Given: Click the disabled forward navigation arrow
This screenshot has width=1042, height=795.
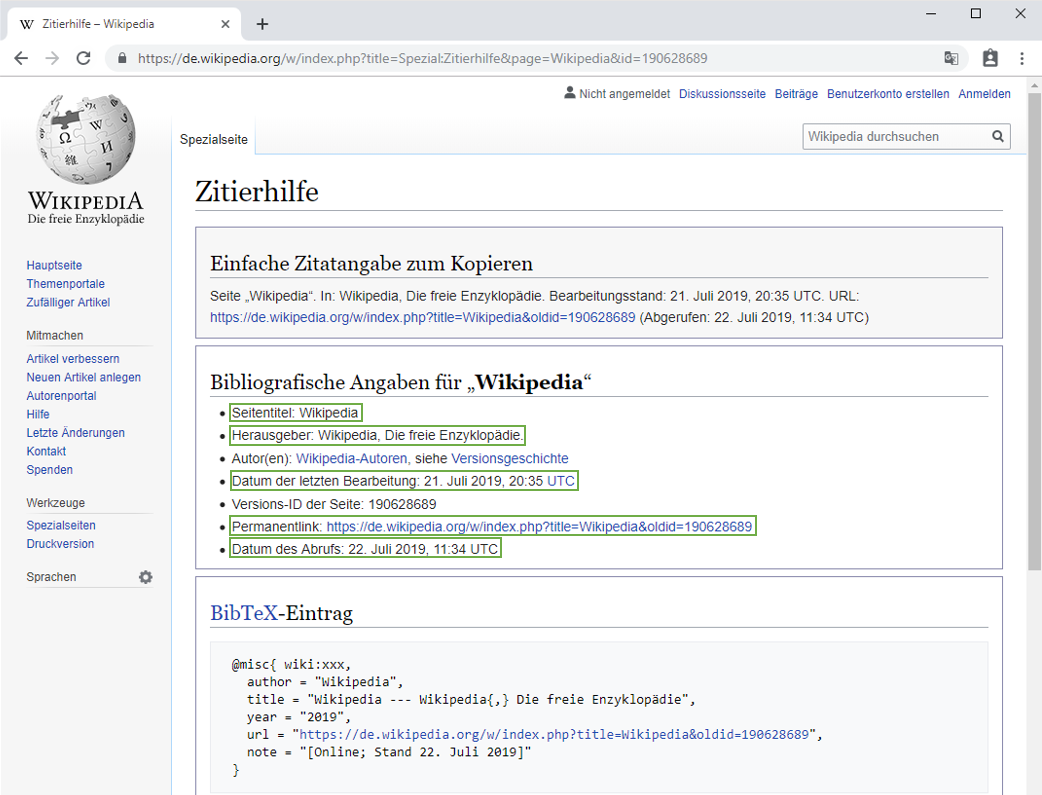Looking at the screenshot, I should click(52, 58).
